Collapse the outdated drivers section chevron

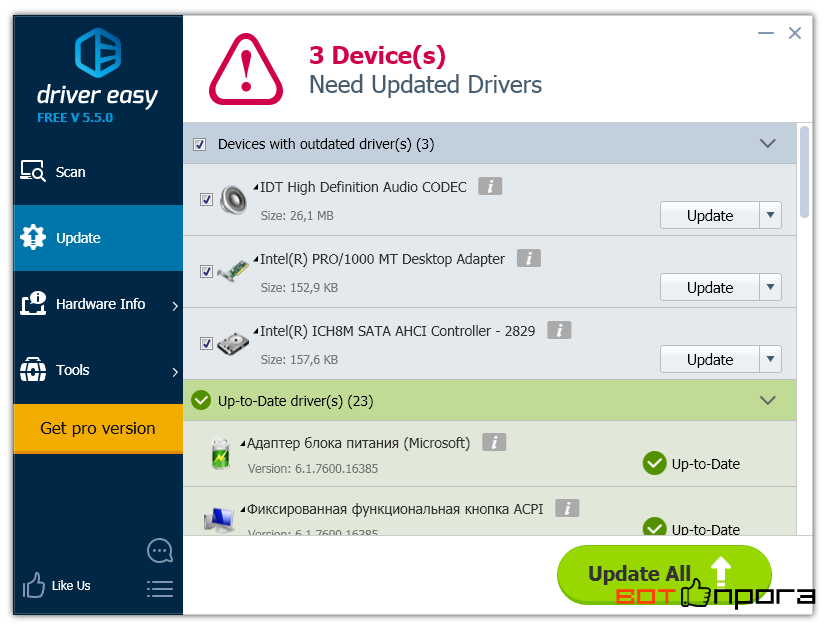(x=767, y=143)
